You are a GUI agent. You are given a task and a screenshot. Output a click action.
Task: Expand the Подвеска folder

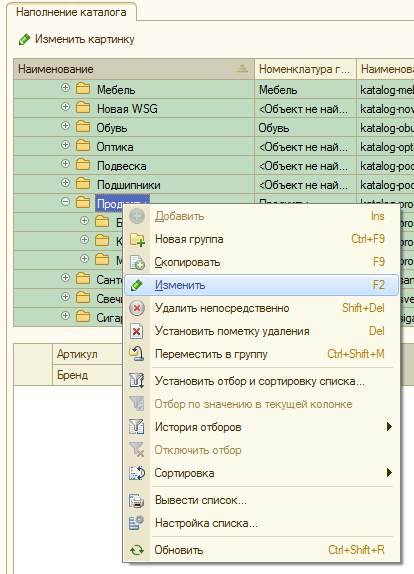tap(65, 164)
